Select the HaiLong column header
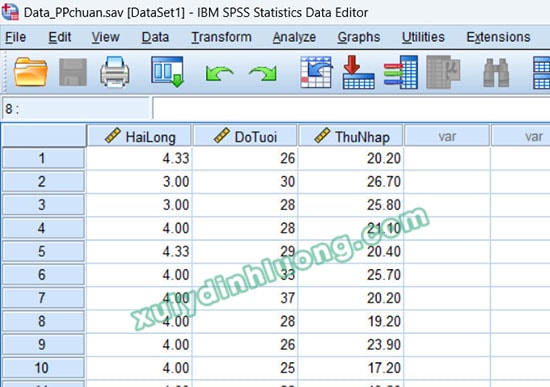This screenshot has height=387, width=550. tap(139, 136)
